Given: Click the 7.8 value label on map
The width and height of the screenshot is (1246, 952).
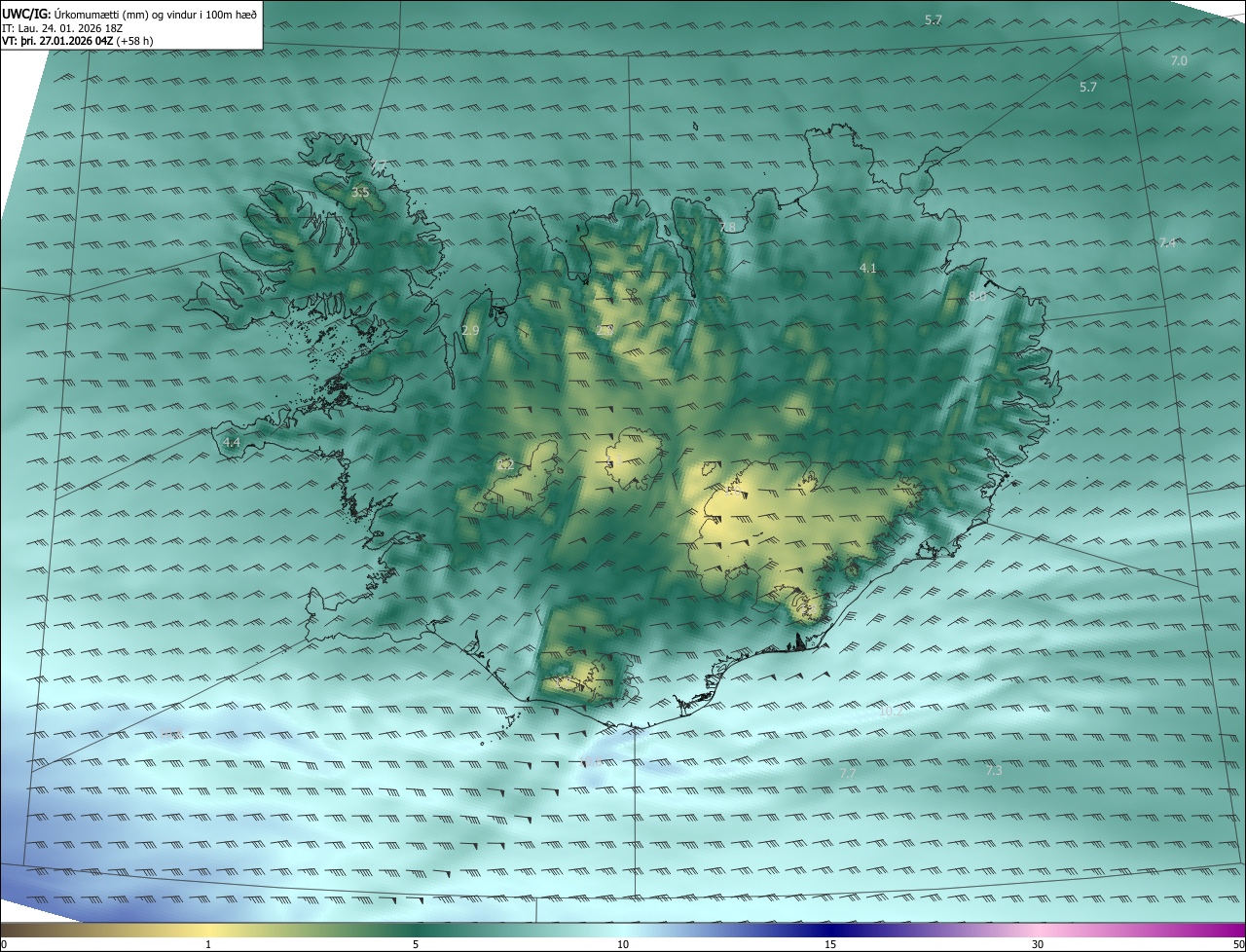Looking at the screenshot, I should pyautogui.click(x=727, y=228).
